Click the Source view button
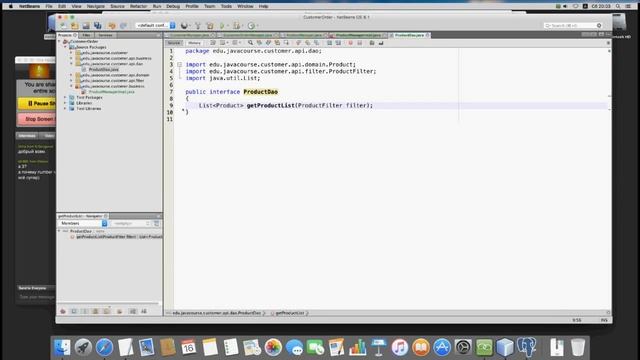 point(174,43)
